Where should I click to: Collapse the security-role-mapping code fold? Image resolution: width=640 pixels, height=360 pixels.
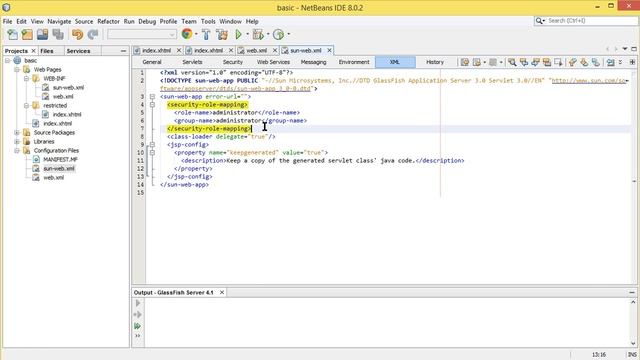(x=152, y=105)
